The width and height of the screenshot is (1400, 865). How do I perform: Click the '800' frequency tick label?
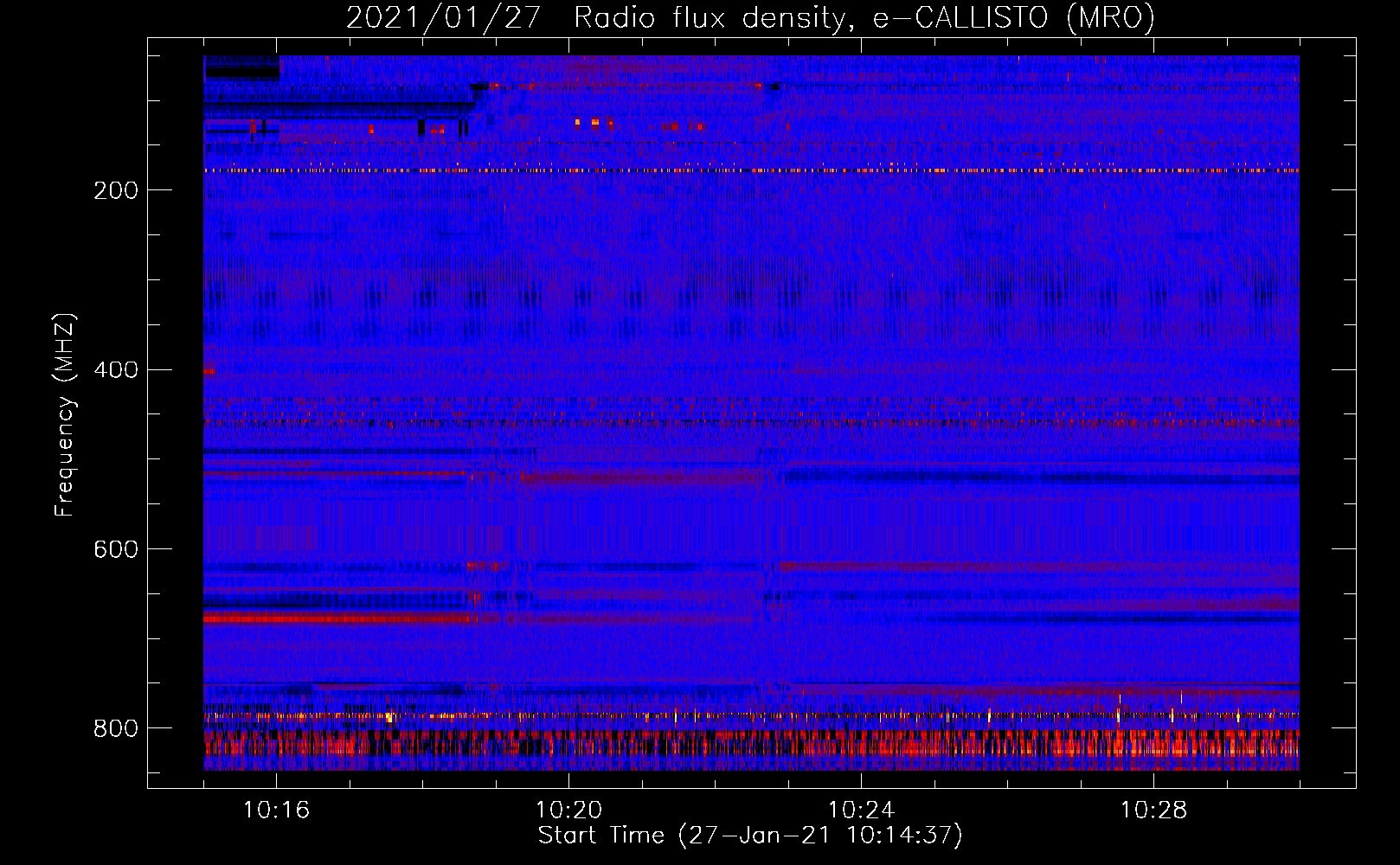(116, 729)
